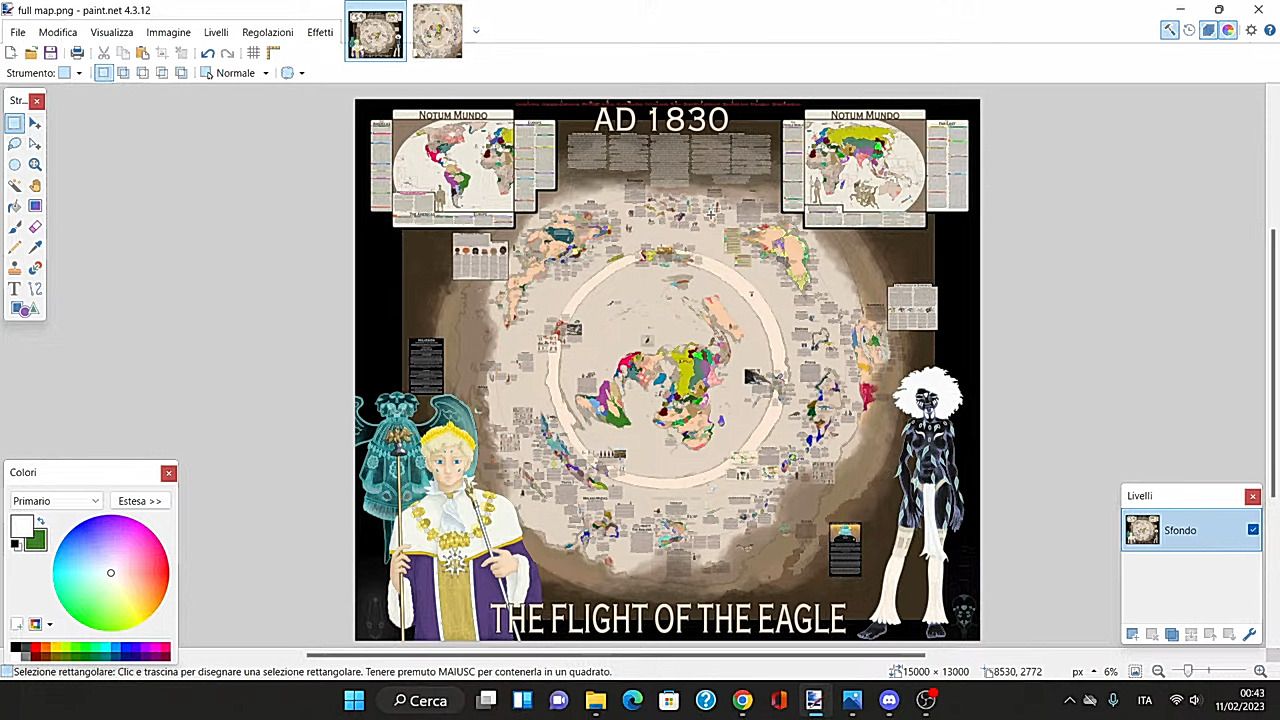Image resolution: width=1280 pixels, height=720 pixels.
Task: Open the Strumento tool chooser dropdown
Action: coord(69,73)
